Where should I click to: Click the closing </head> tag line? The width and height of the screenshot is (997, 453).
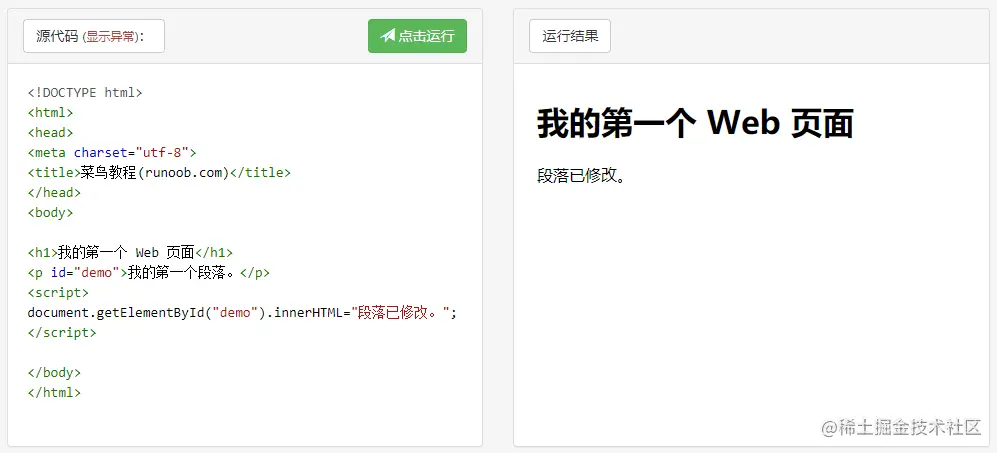tap(54, 192)
